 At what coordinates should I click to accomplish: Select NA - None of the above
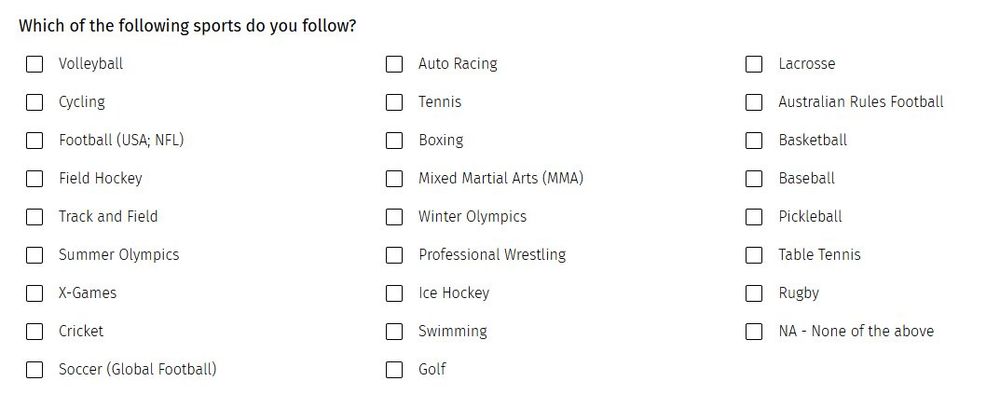pos(754,331)
